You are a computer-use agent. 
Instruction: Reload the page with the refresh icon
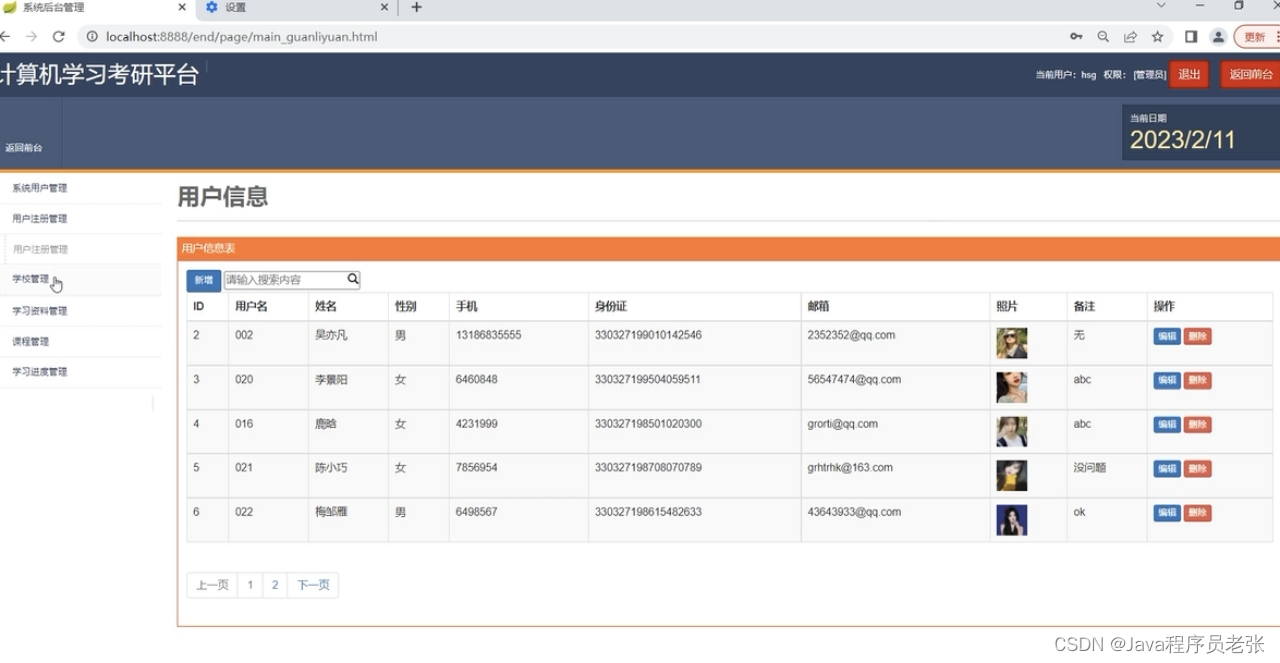[x=59, y=36]
